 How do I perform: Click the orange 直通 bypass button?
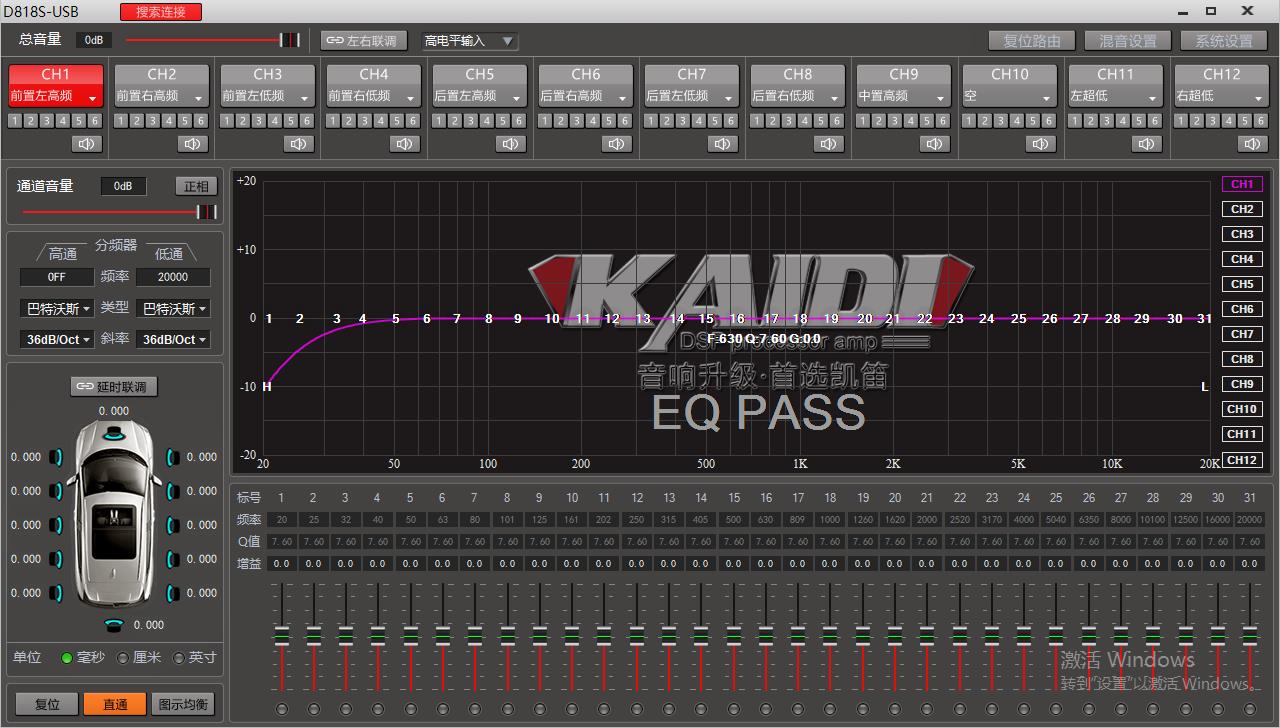pyautogui.click(x=115, y=704)
